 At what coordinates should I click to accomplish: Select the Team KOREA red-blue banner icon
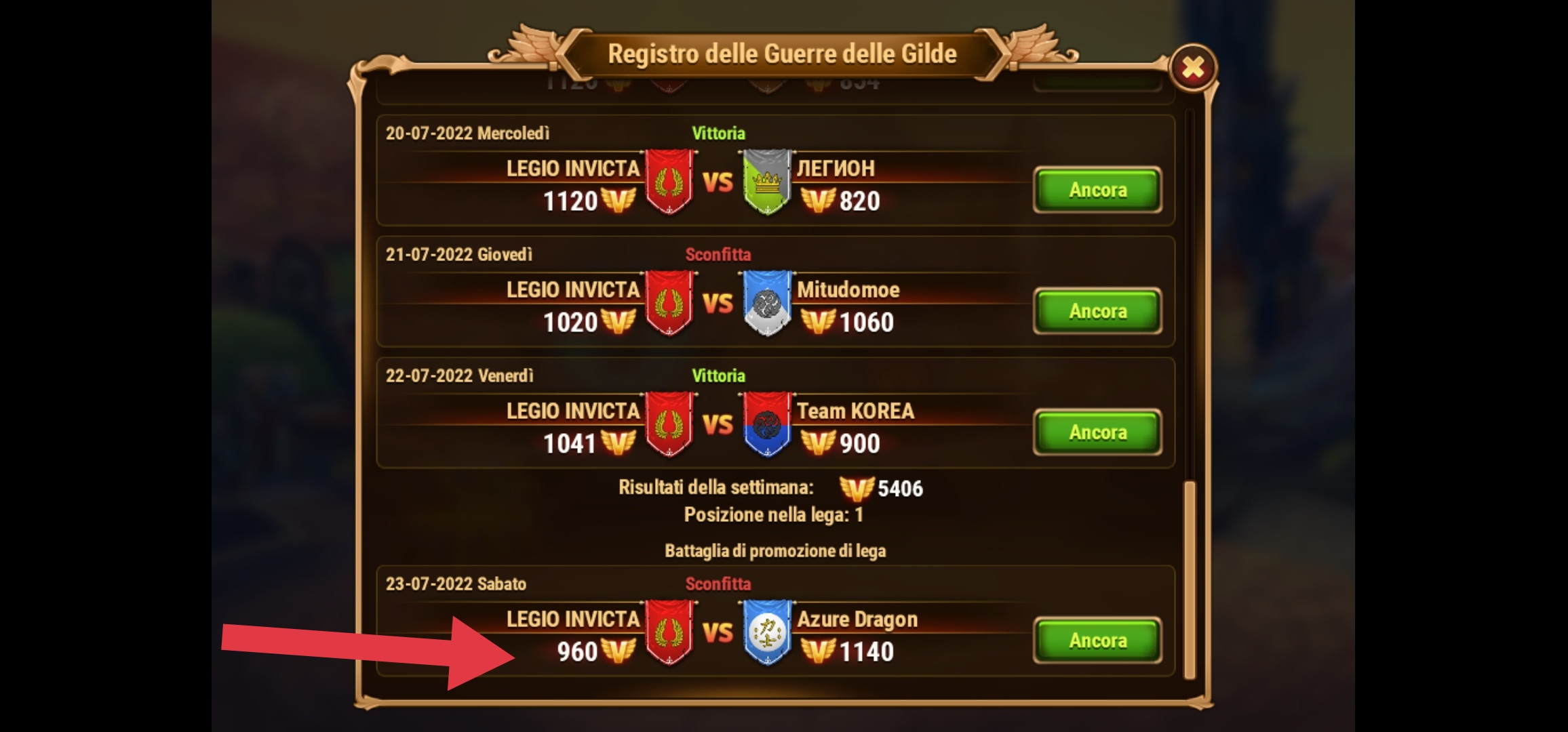tap(767, 424)
